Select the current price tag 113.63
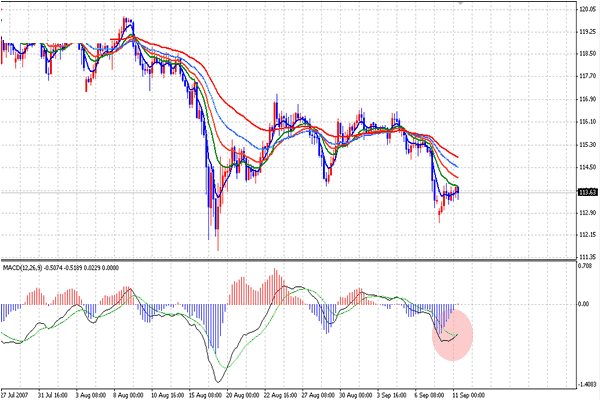The width and height of the screenshot is (600, 400). tap(588, 192)
